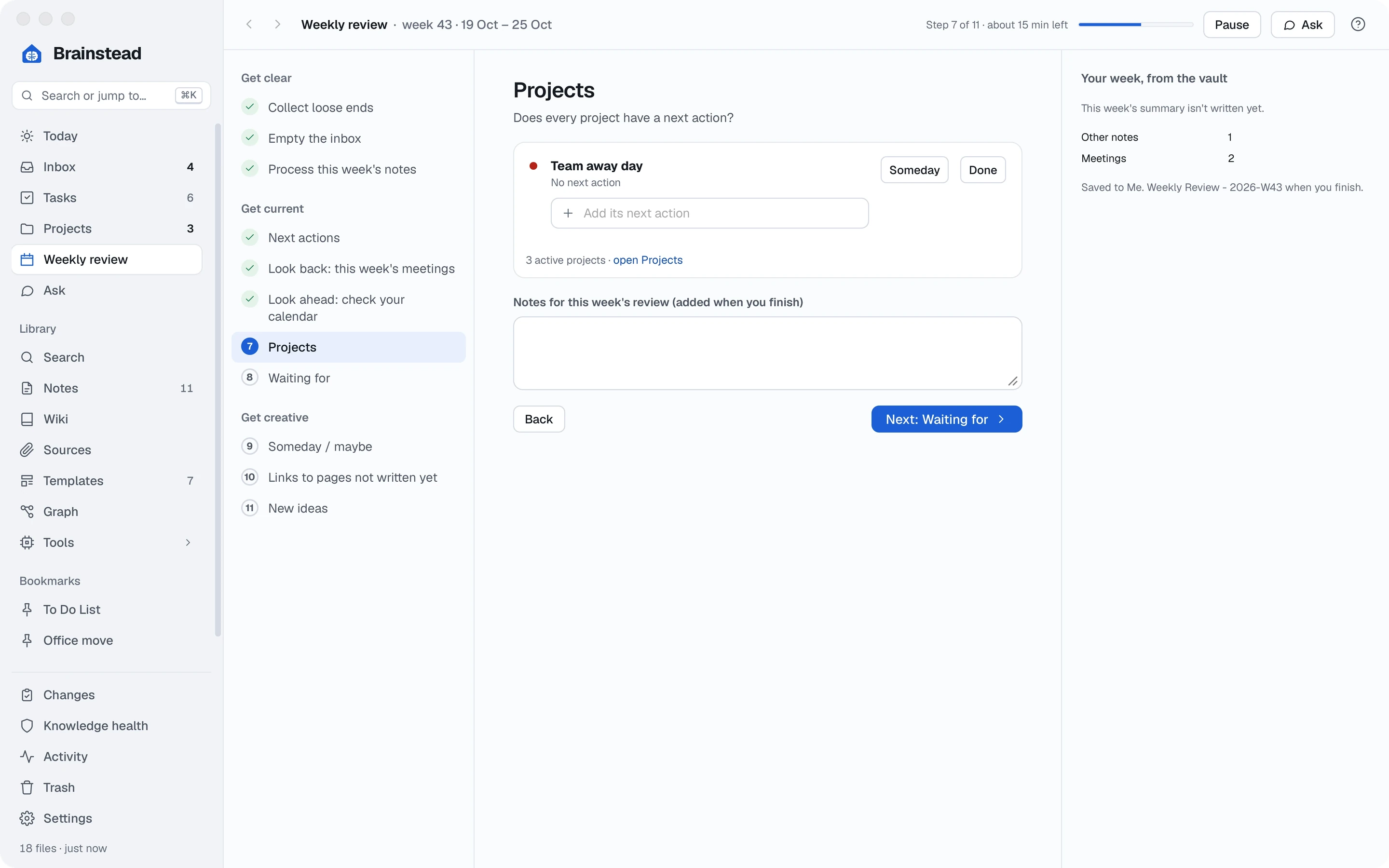Image resolution: width=1389 pixels, height=868 pixels.
Task: Toggle Look back: this week's meetings checkmark
Action: click(250, 268)
